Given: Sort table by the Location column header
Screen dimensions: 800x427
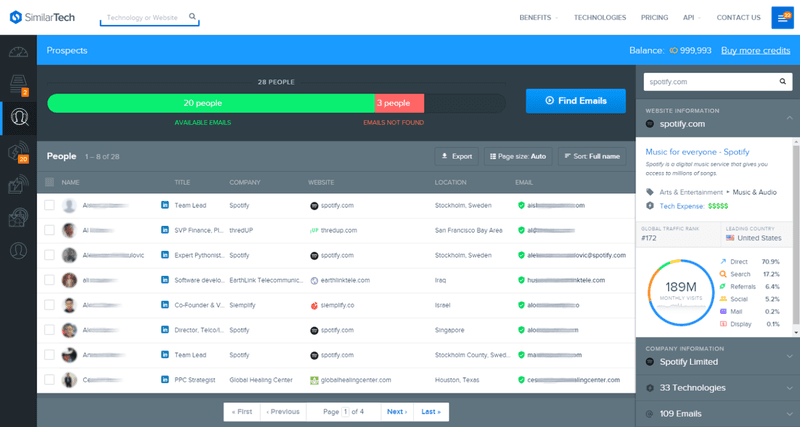Looking at the screenshot, I should (x=450, y=182).
